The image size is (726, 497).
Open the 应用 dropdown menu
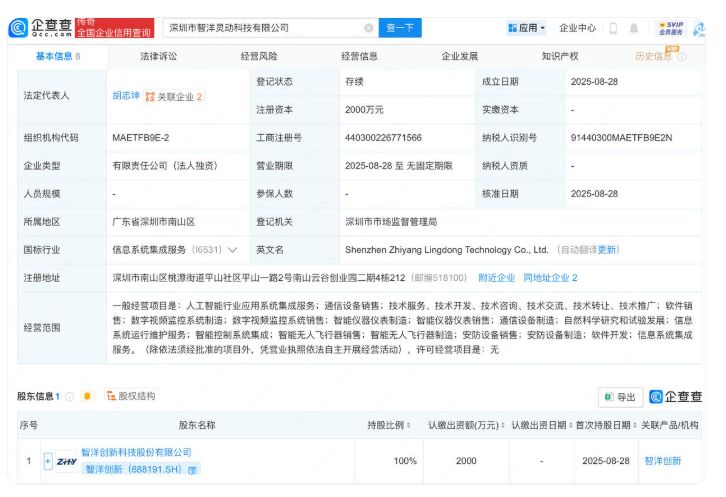point(527,28)
